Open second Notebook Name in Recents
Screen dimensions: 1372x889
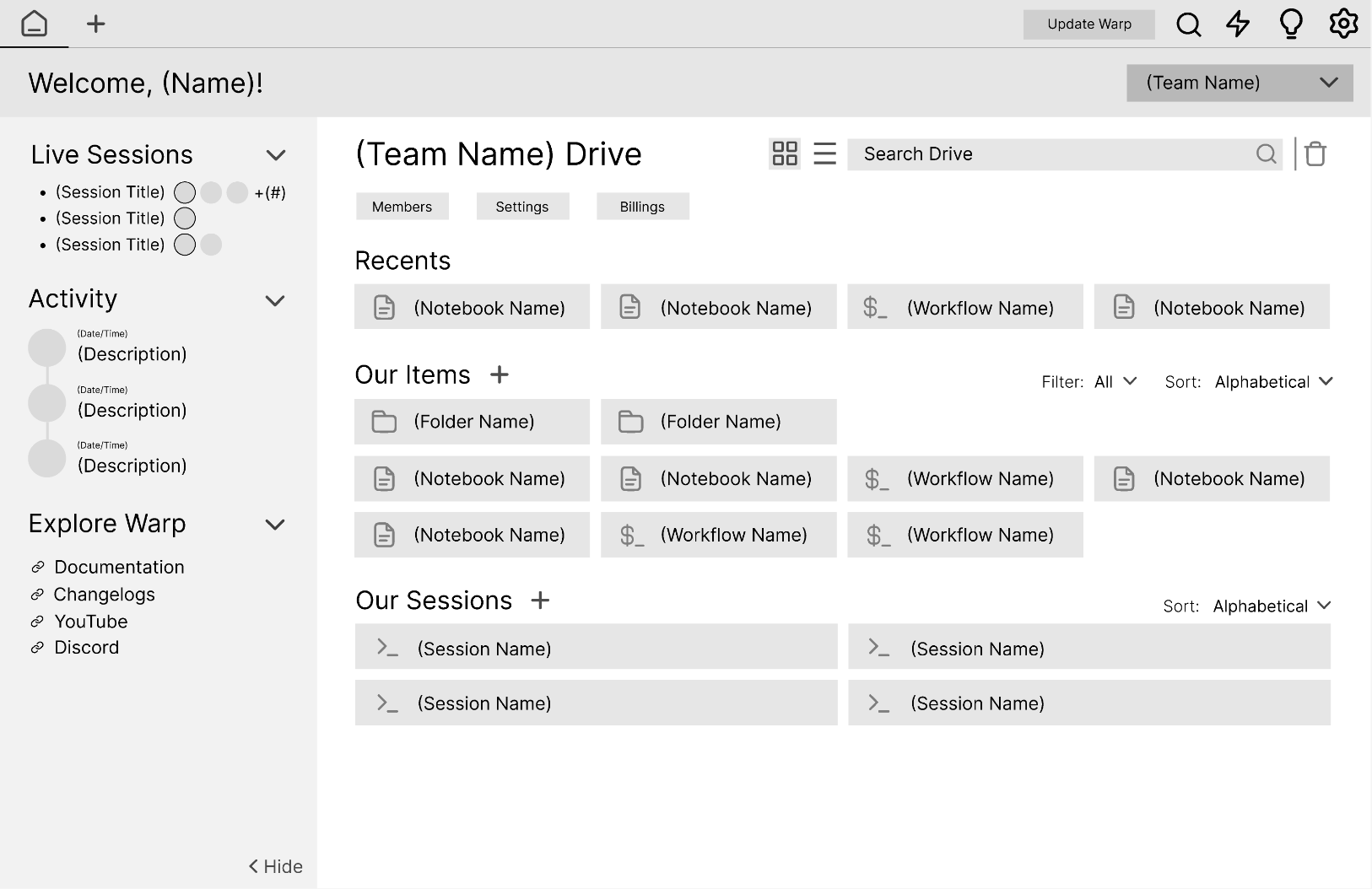click(718, 307)
